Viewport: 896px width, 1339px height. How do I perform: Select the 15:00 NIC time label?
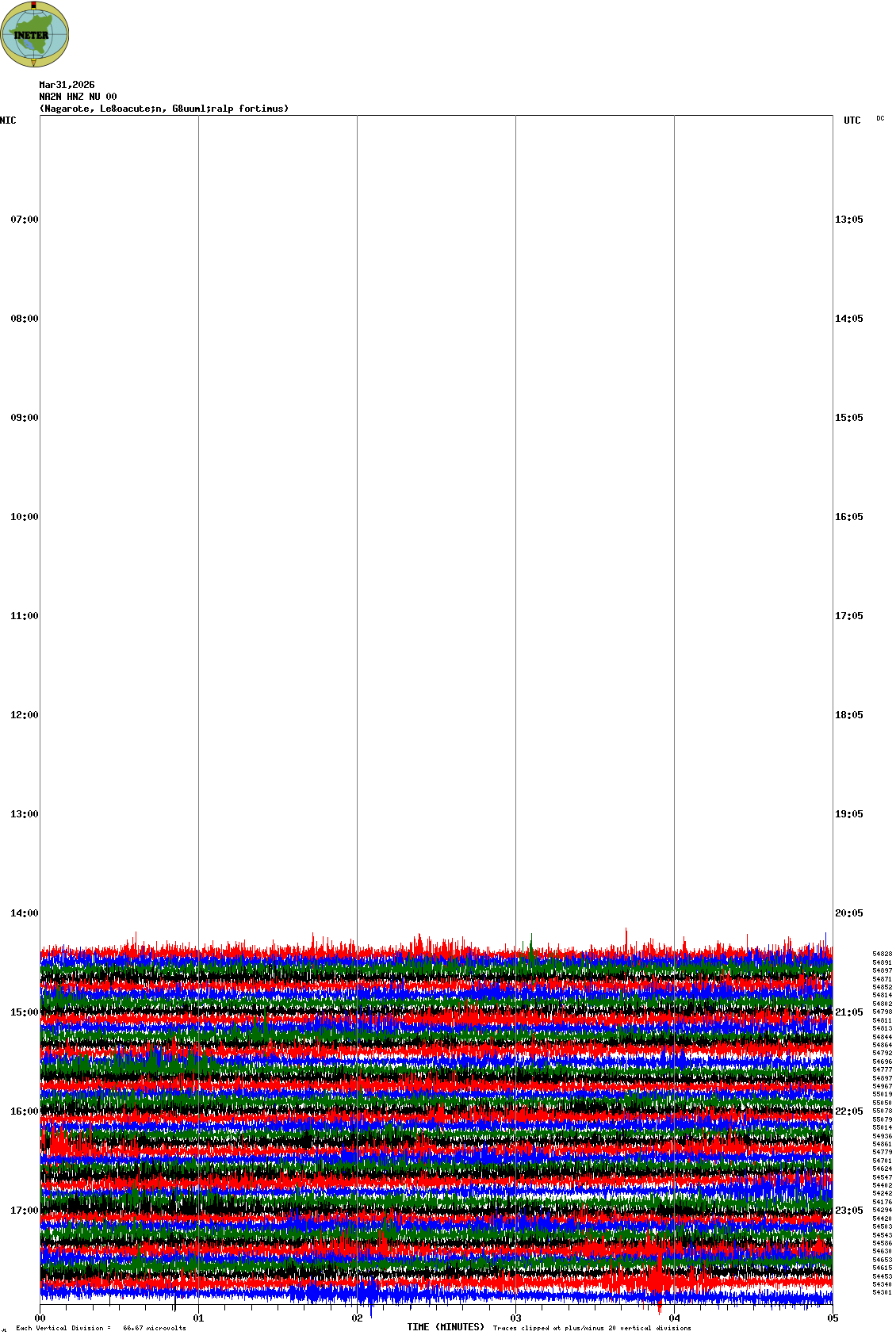coord(24,1012)
